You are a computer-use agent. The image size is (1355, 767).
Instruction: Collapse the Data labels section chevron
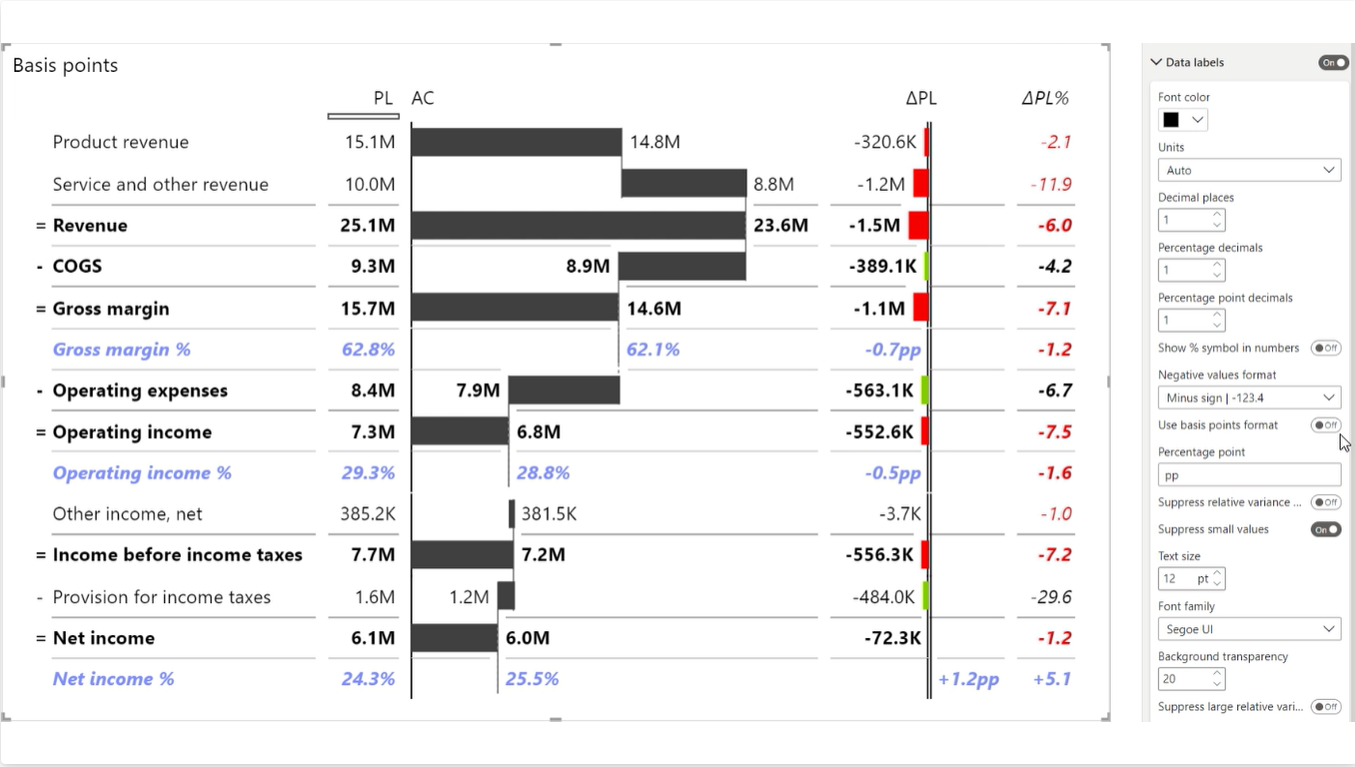[x=1156, y=62]
